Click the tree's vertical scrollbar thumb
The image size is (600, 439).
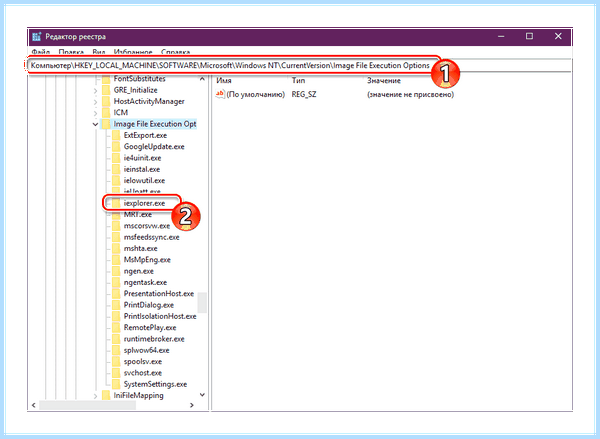pyautogui.click(x=202, y=303)
